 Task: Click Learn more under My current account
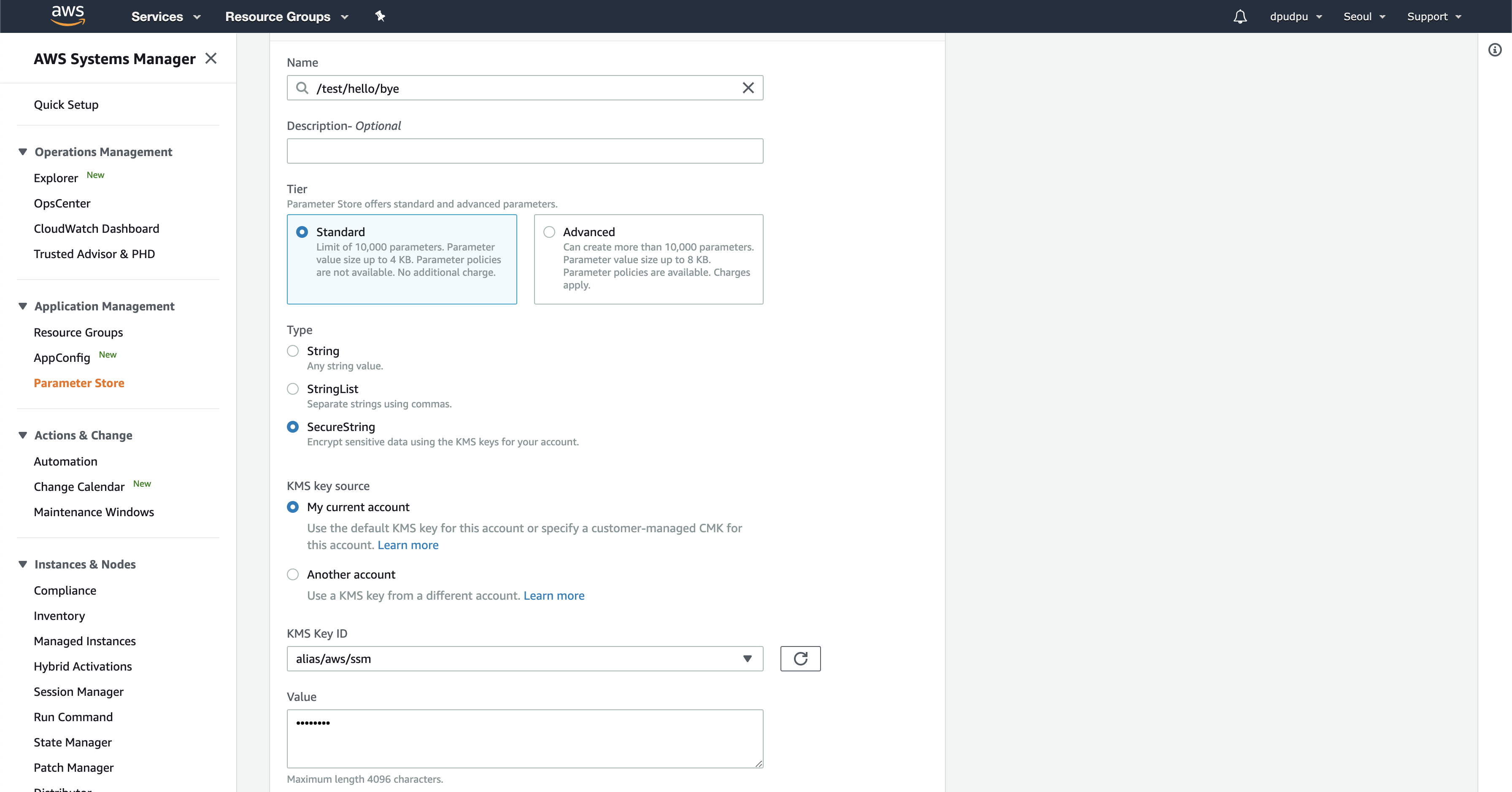(x=408, y=545)
